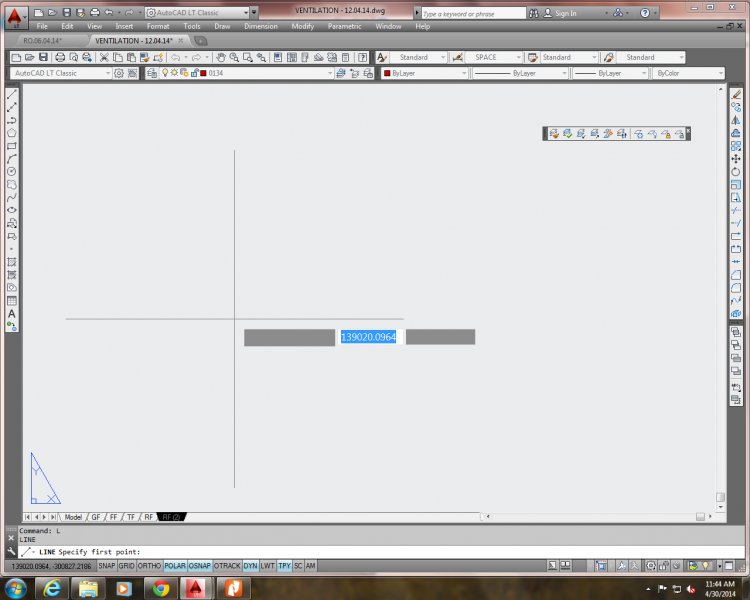Click the Pan hand icon
Screen dimensions: 750x600
(221, 57)
